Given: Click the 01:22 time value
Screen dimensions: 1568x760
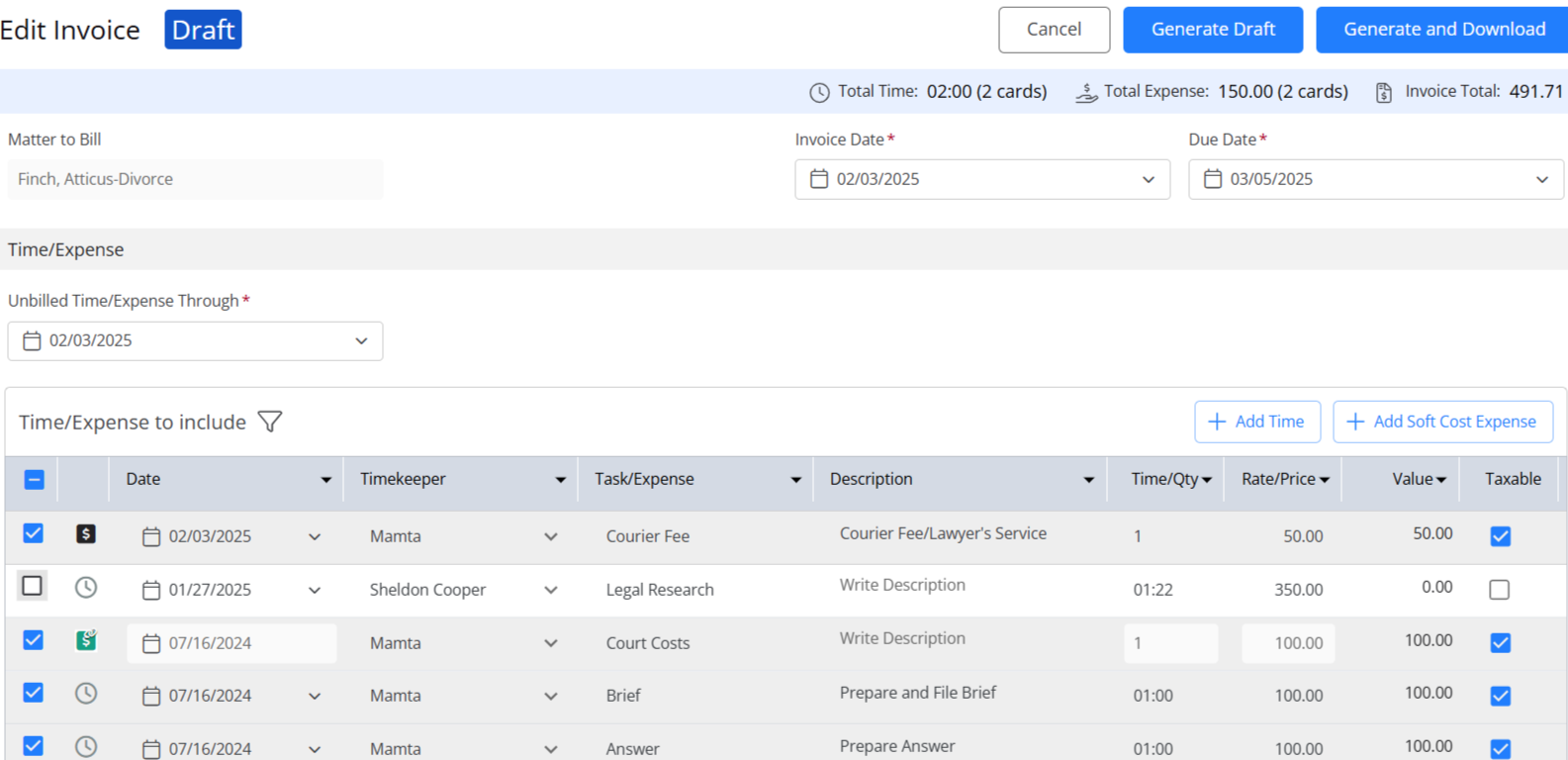Looking at the screenshot, I should pos(1153,590).
